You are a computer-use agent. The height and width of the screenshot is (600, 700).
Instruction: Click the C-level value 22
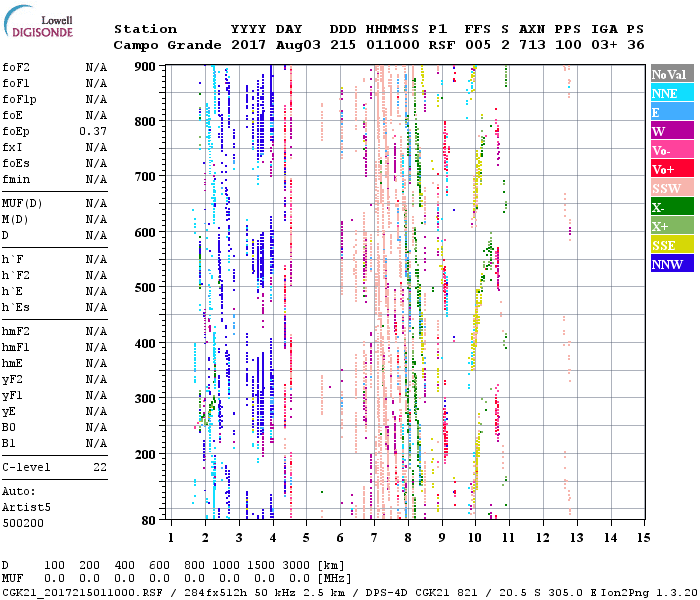100,467
